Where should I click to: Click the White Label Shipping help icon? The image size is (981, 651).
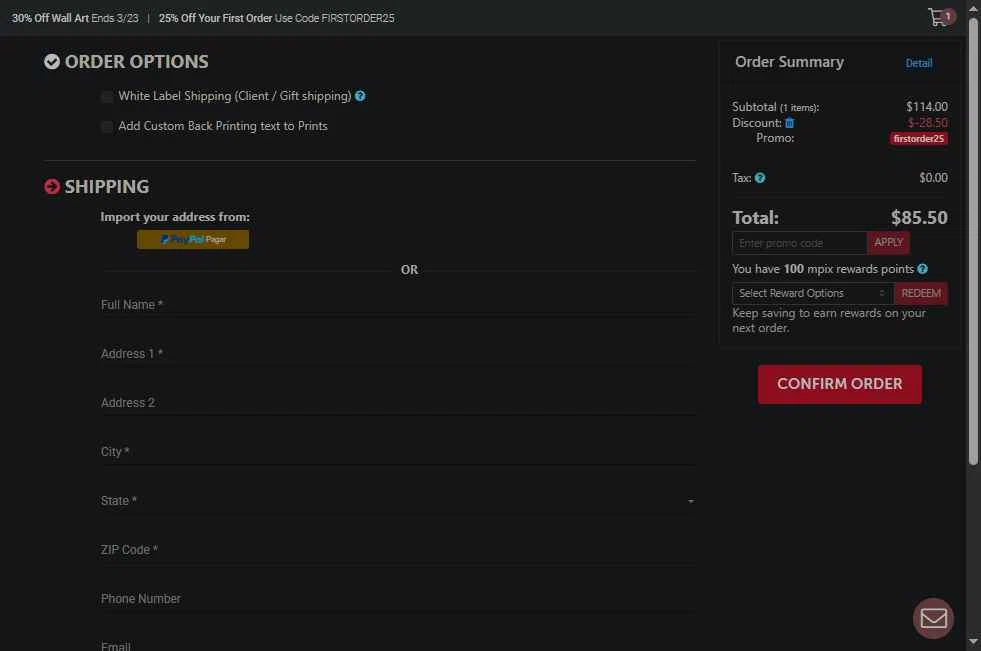pyautogui.click(x=360, y=96)
